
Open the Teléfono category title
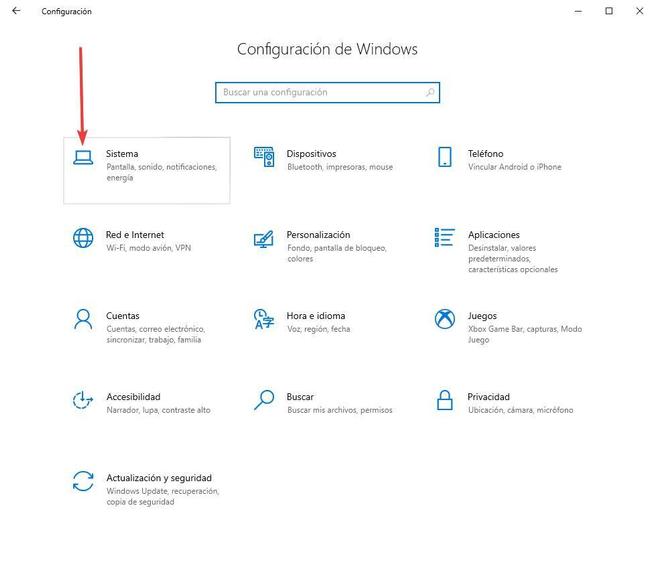[485, 154]
